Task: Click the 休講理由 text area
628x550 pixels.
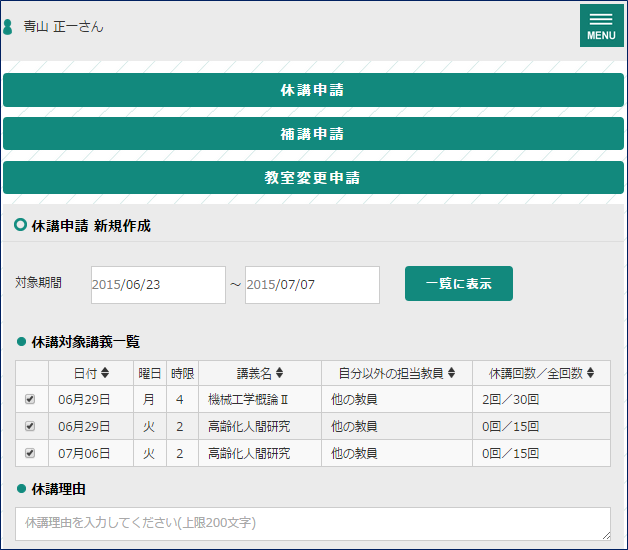Action: tap(313, 524)
